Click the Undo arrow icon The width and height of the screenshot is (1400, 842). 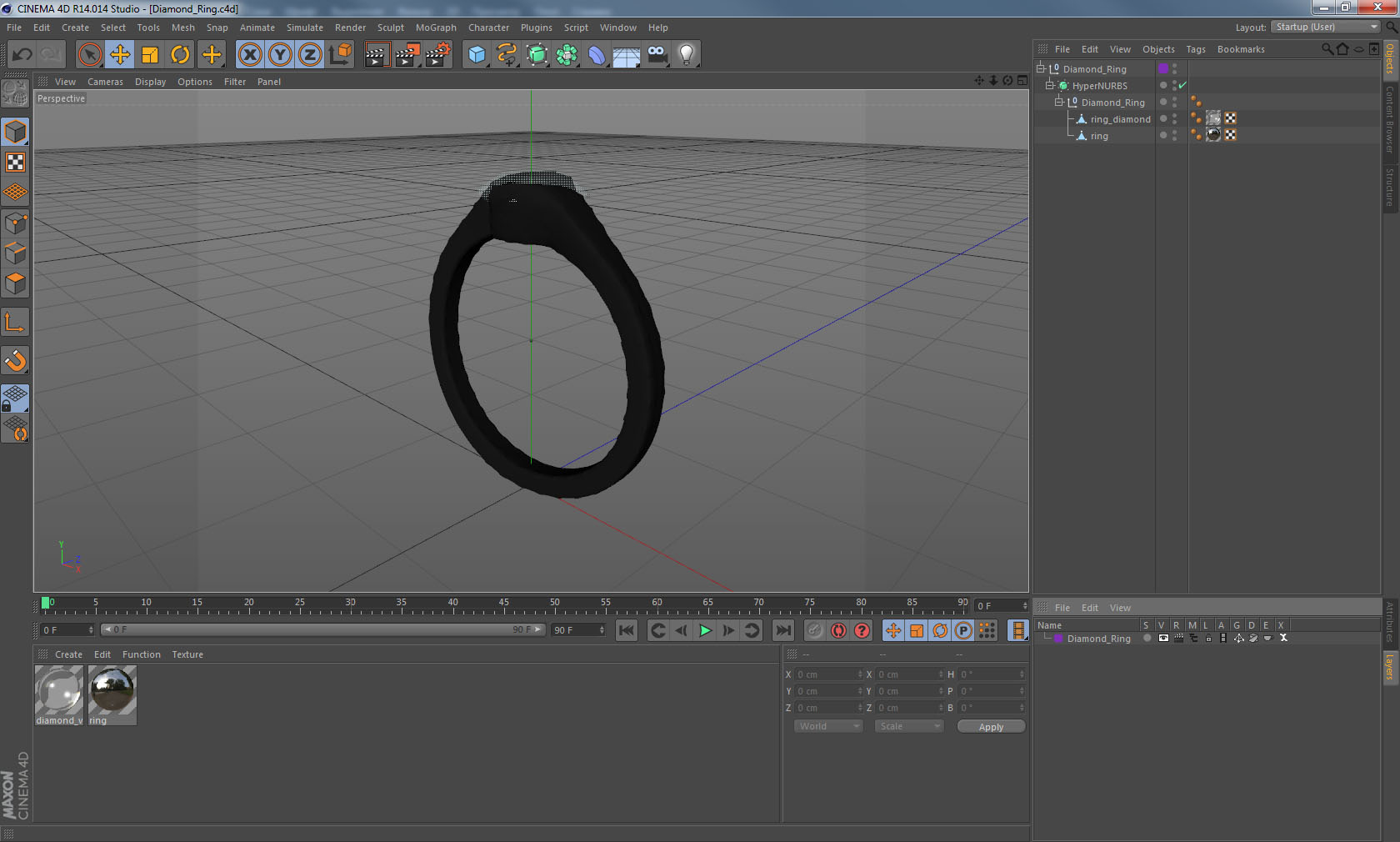(22, 55)
